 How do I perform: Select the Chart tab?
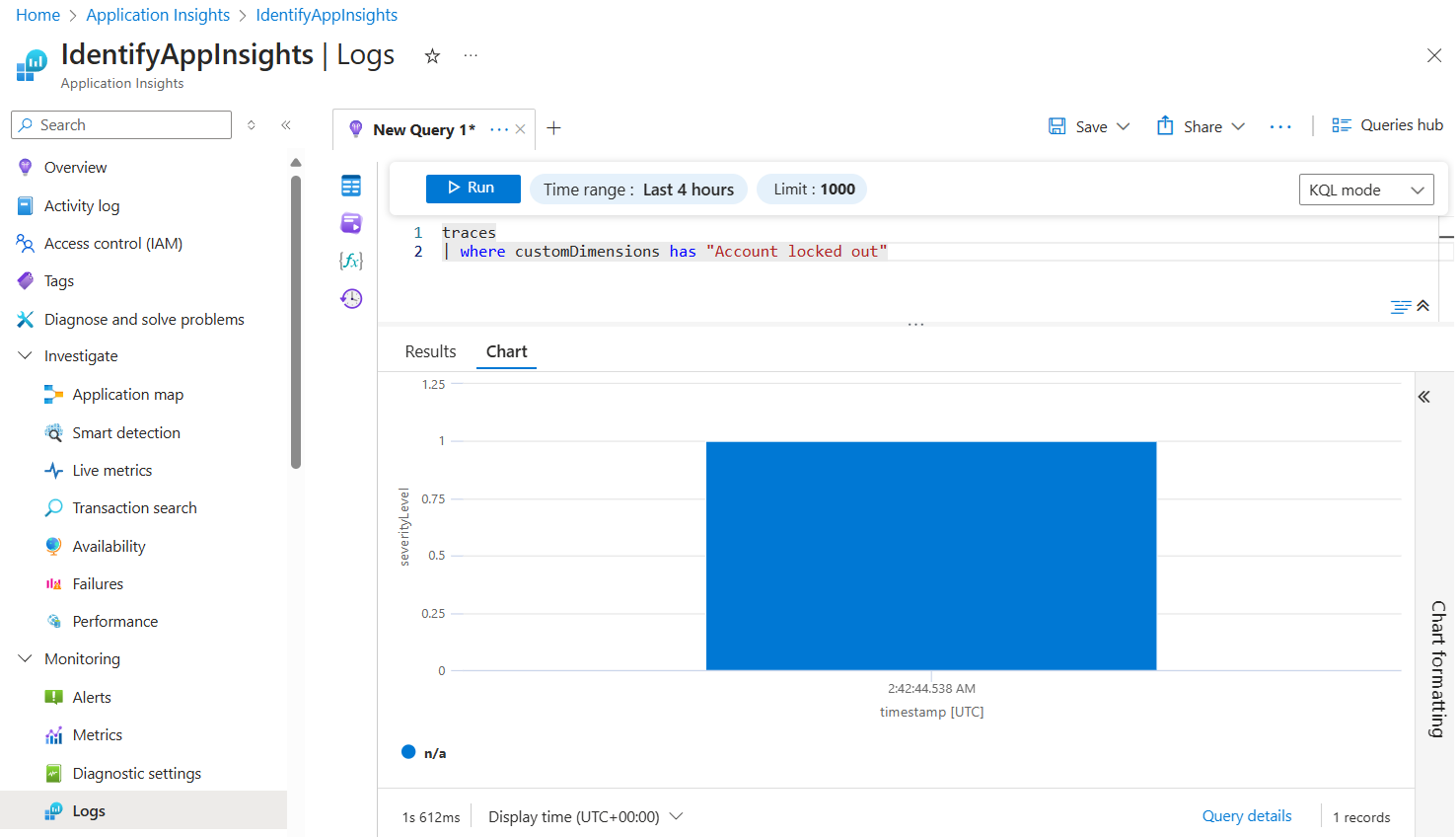pyautogui.click(x=506, y=351)
